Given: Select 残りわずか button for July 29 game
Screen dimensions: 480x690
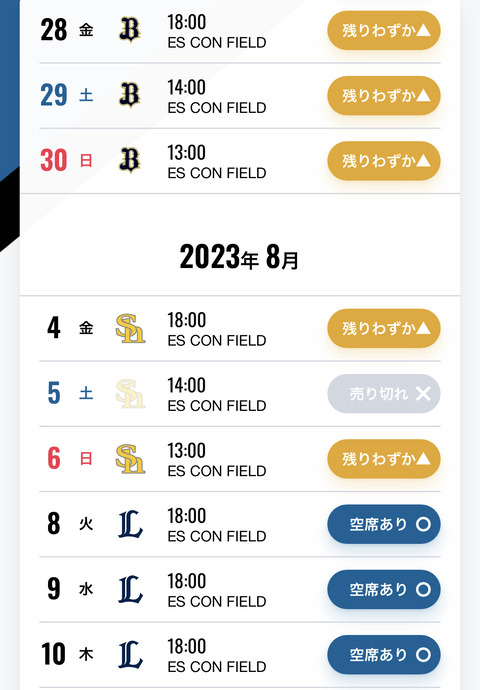Looking at the screenshot, I should (384, 95).
